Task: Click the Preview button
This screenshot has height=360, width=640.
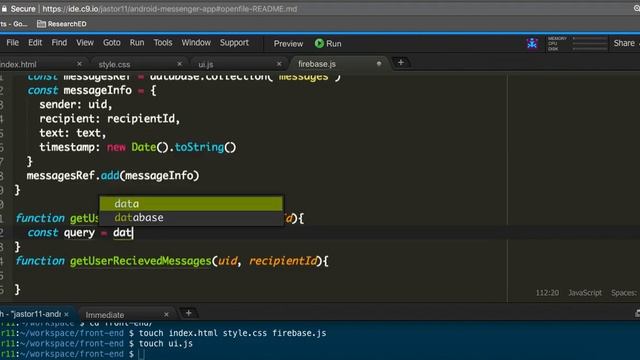Action: click(288, 44)
